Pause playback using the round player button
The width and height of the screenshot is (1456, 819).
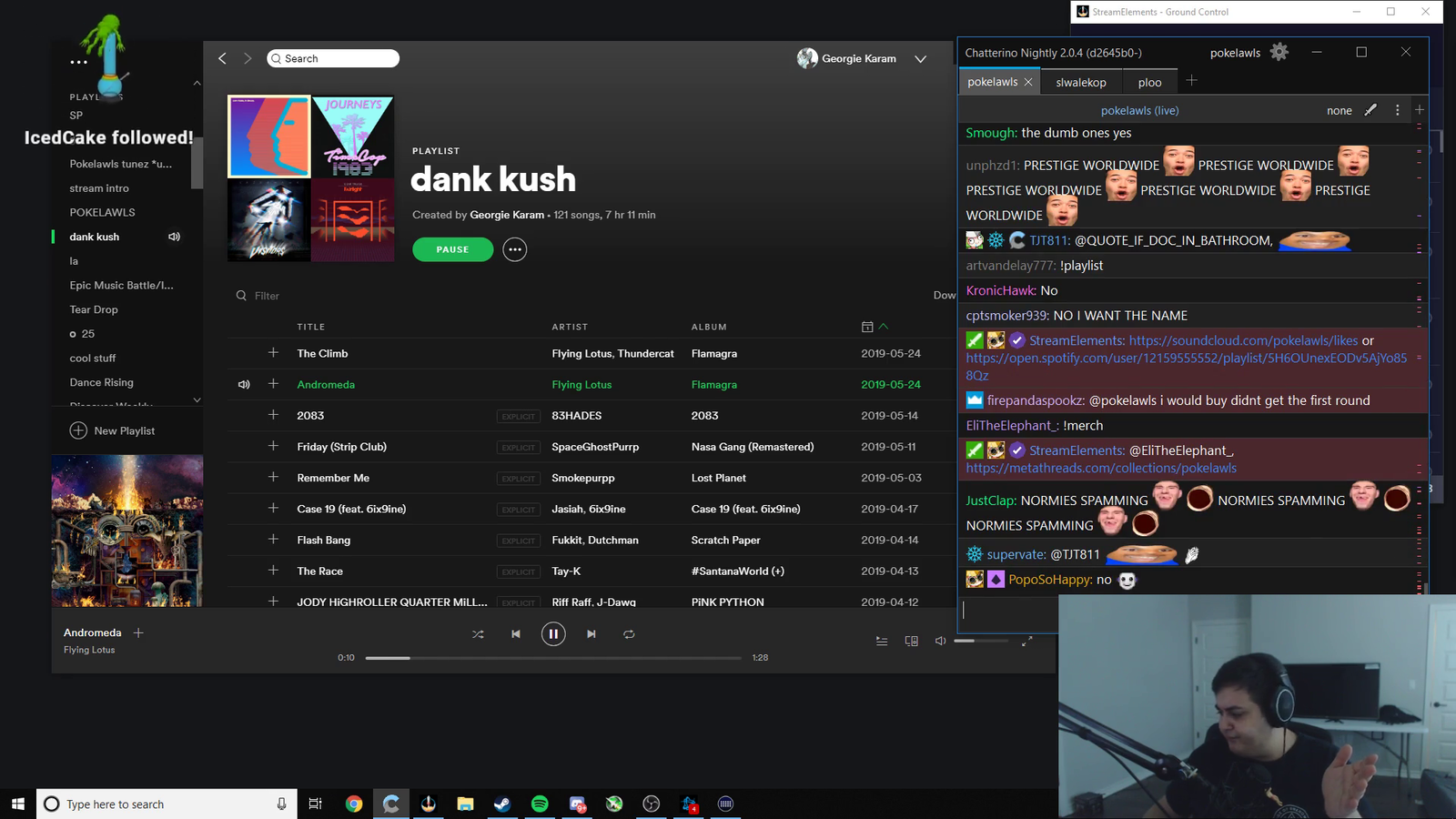(x=553, y=634)
